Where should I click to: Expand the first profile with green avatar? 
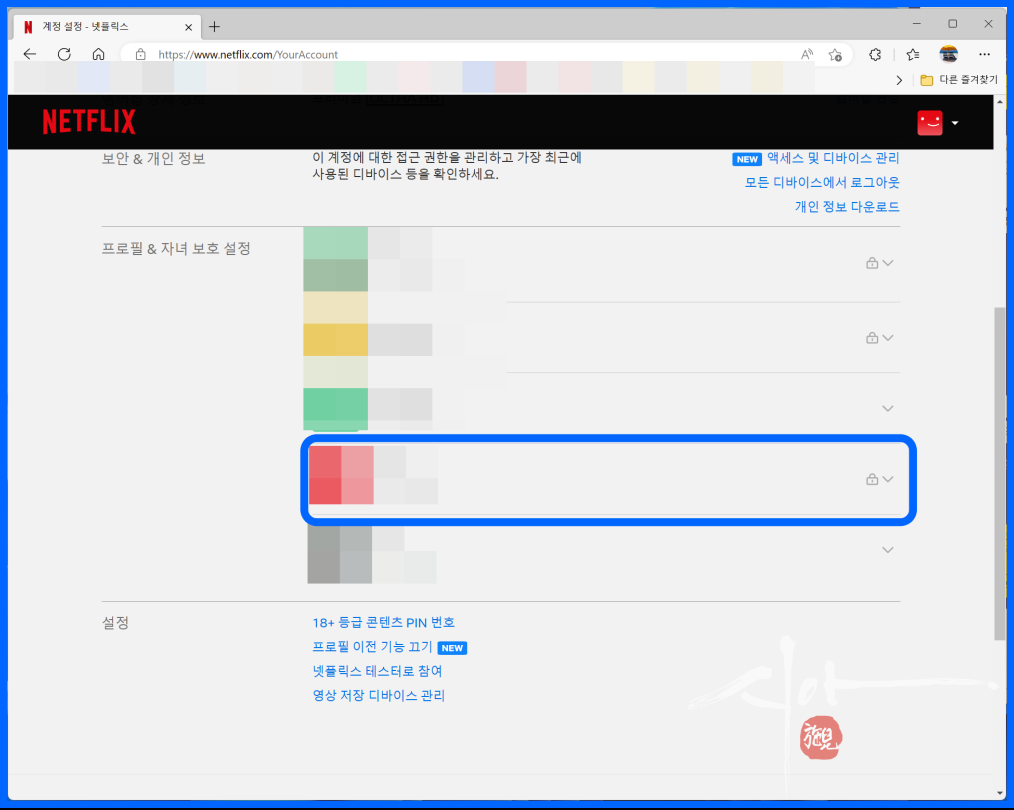click(x=888, y=263)
